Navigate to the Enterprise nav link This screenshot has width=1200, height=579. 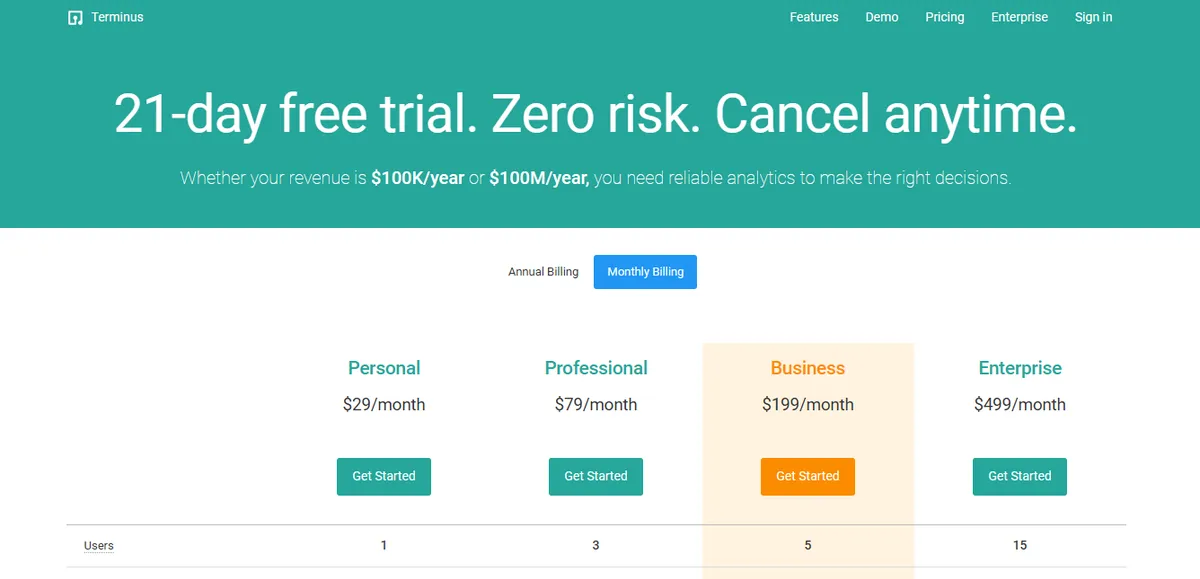(1020, 17)
